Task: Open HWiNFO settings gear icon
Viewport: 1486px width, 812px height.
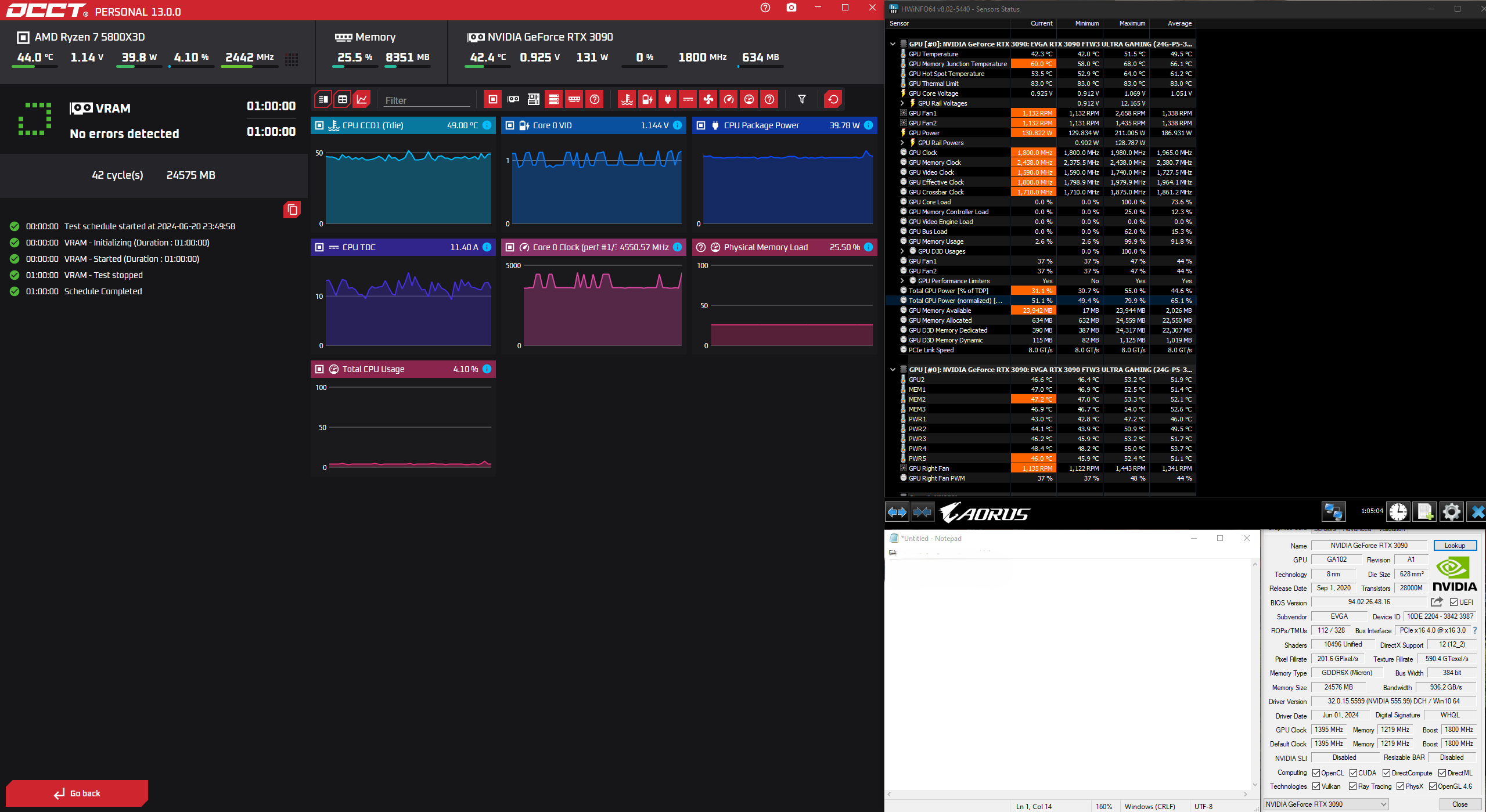Action: [1451, 511]
